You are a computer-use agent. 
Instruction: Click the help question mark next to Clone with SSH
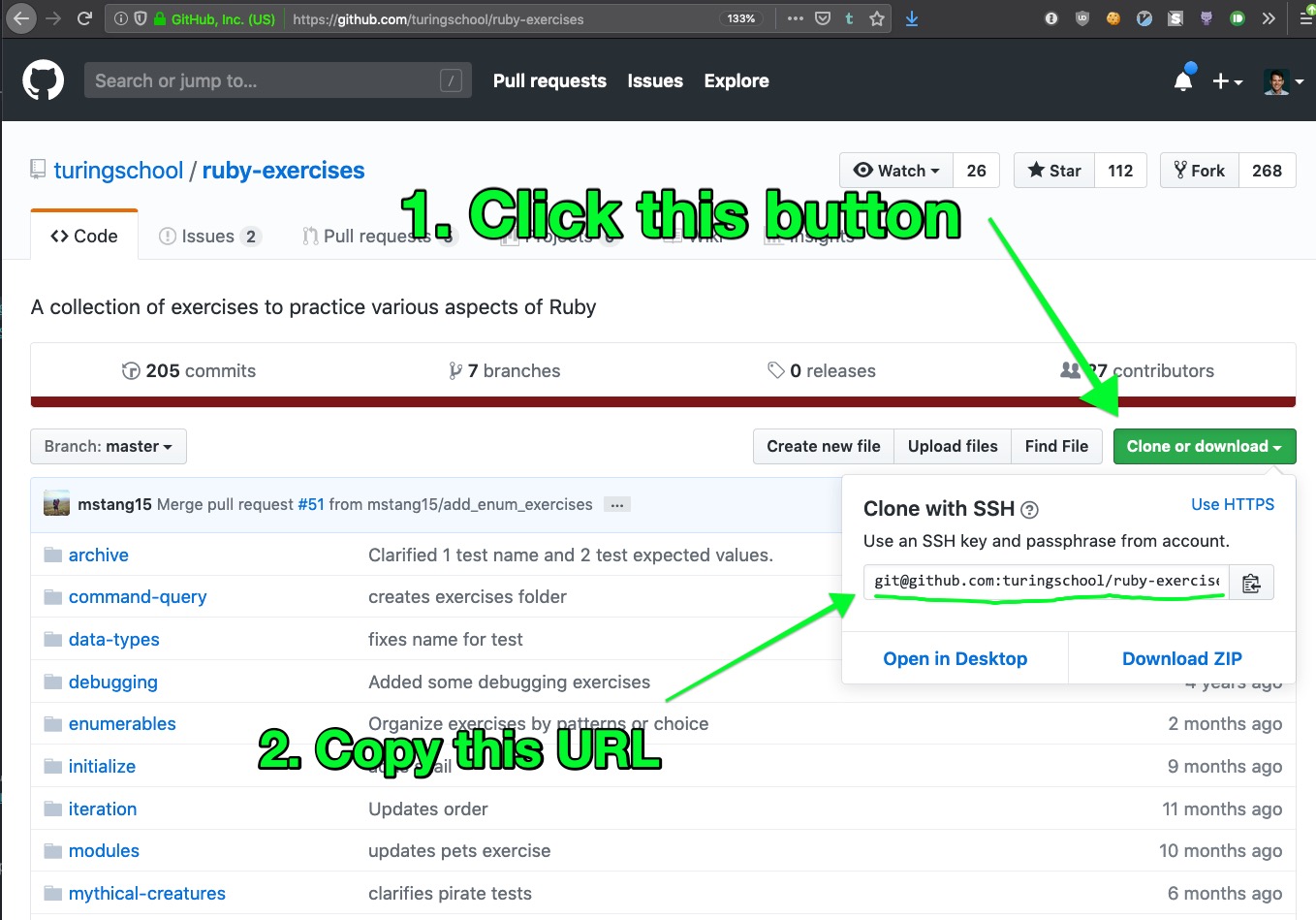1030,510
